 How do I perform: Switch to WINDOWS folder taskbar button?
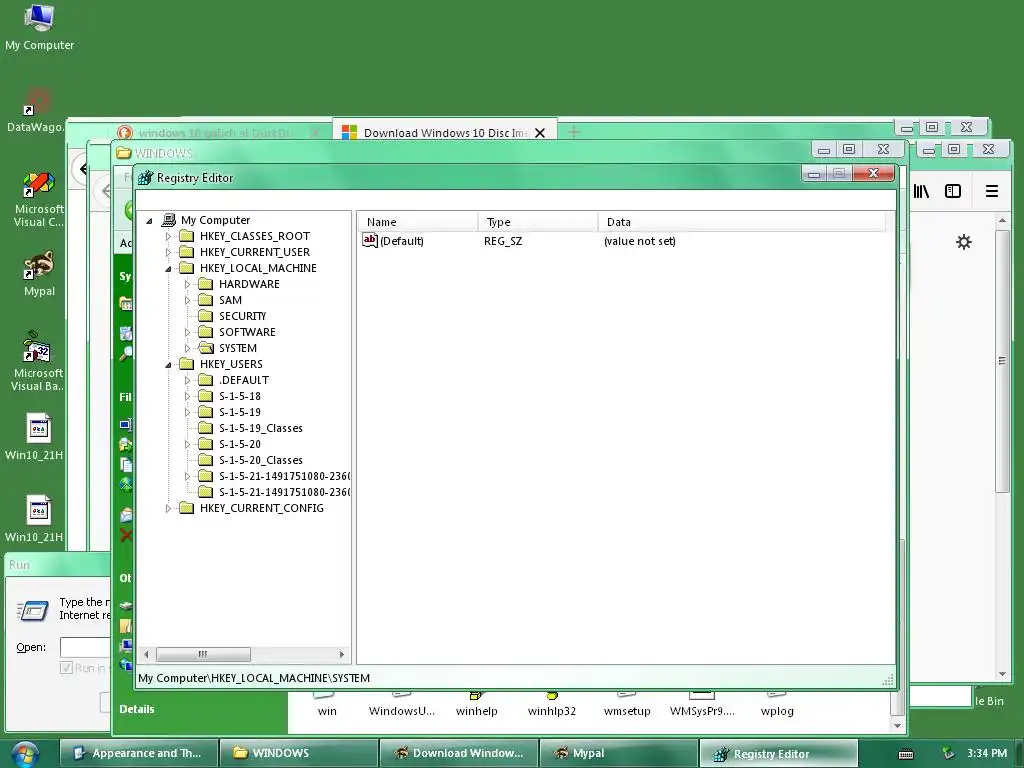tap(298, 753)
